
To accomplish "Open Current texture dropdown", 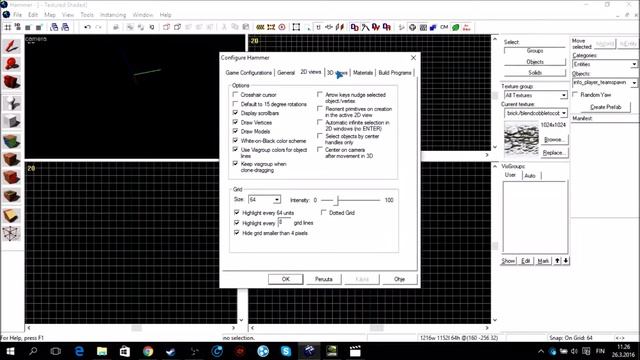I will click(x=564, y=113).
